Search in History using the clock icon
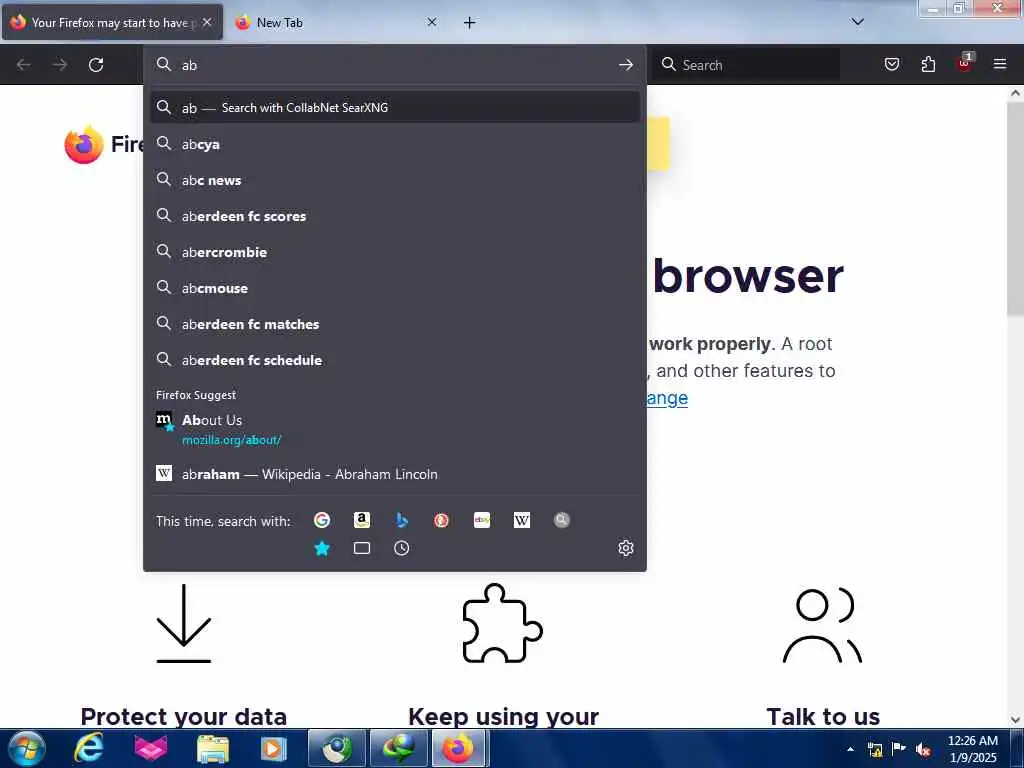The height and width of the screenshot is (768, 1024). [x=402, y=548]
